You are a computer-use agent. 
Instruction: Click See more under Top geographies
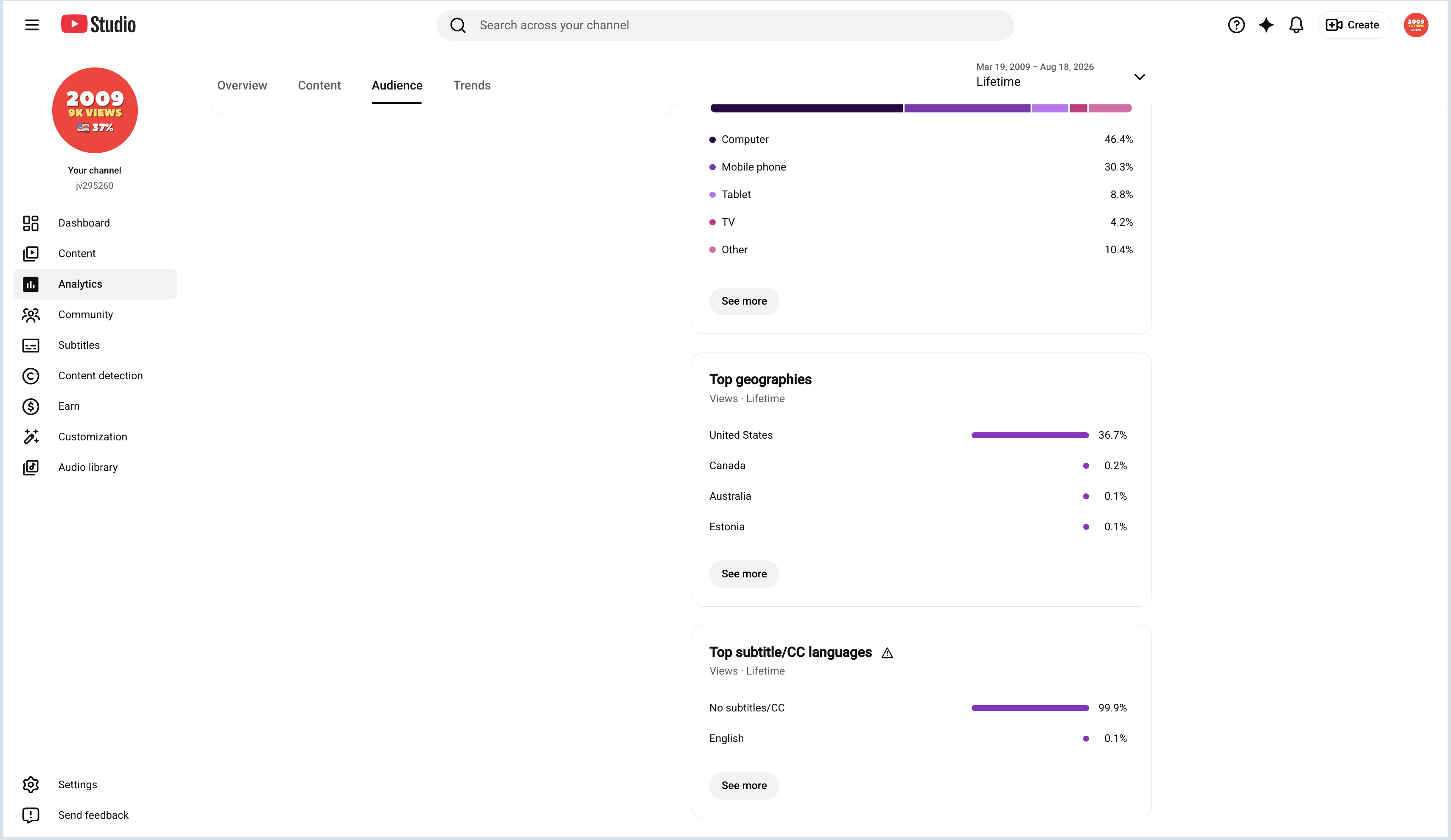tap(744, 574)
